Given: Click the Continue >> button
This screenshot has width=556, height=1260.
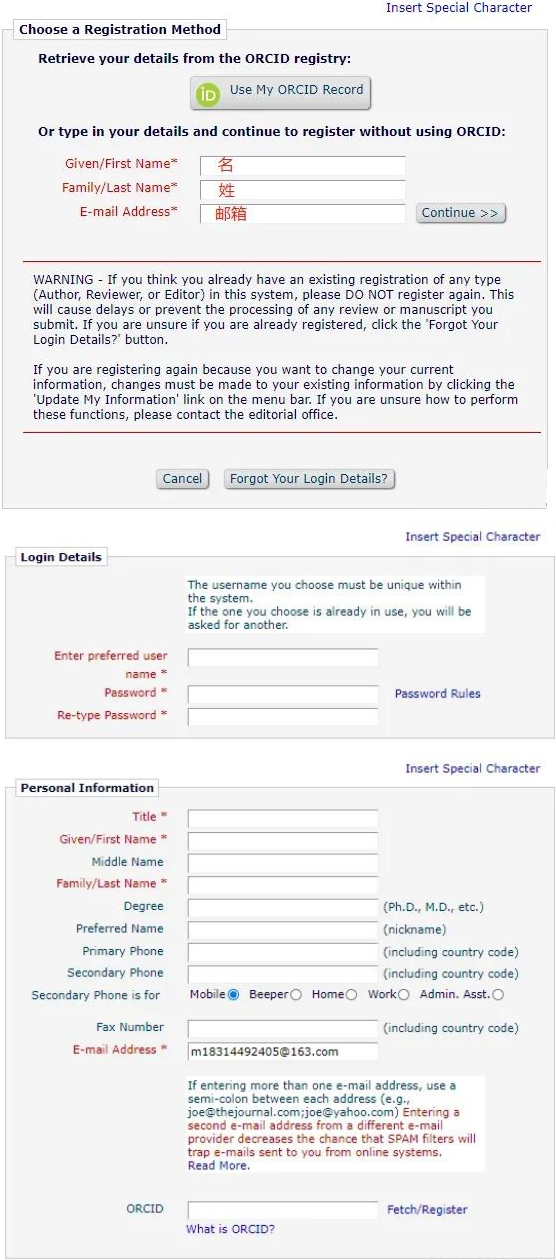Looking at the screenshot, I should pyautogui.click(x=460, y=213).
